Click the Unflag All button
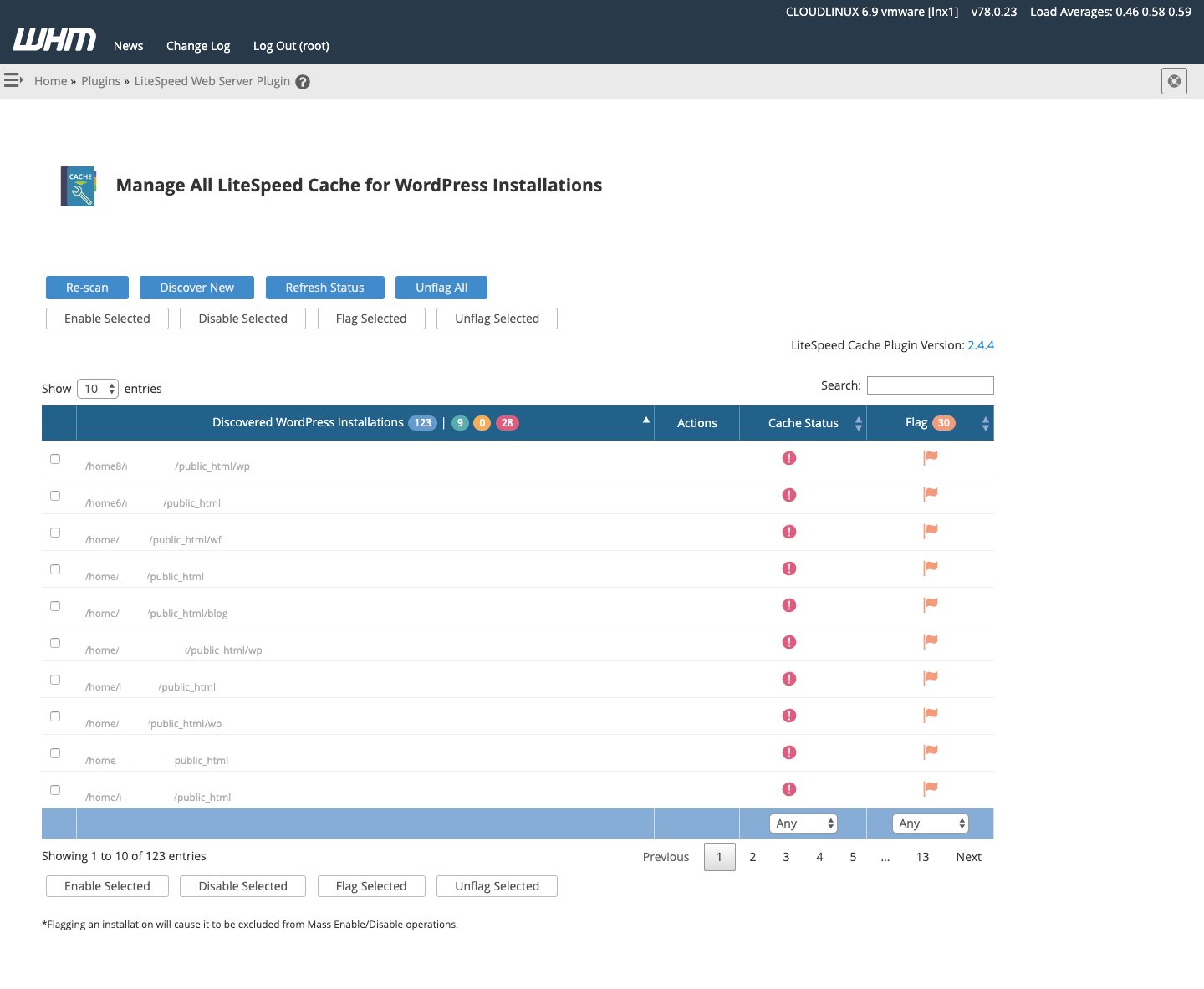Image resolution: width=1204 pixels, height=989 pixels. click(x=441, y=288)
